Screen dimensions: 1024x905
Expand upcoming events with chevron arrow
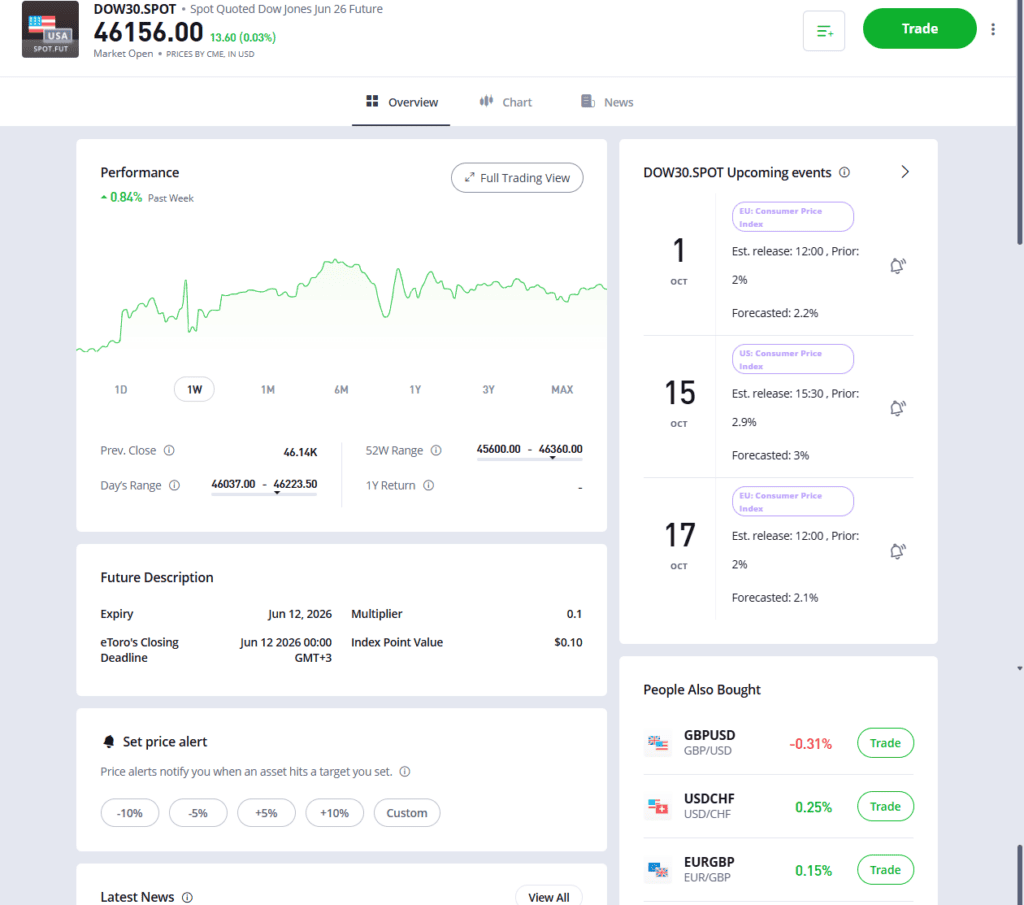pos(905,172)
